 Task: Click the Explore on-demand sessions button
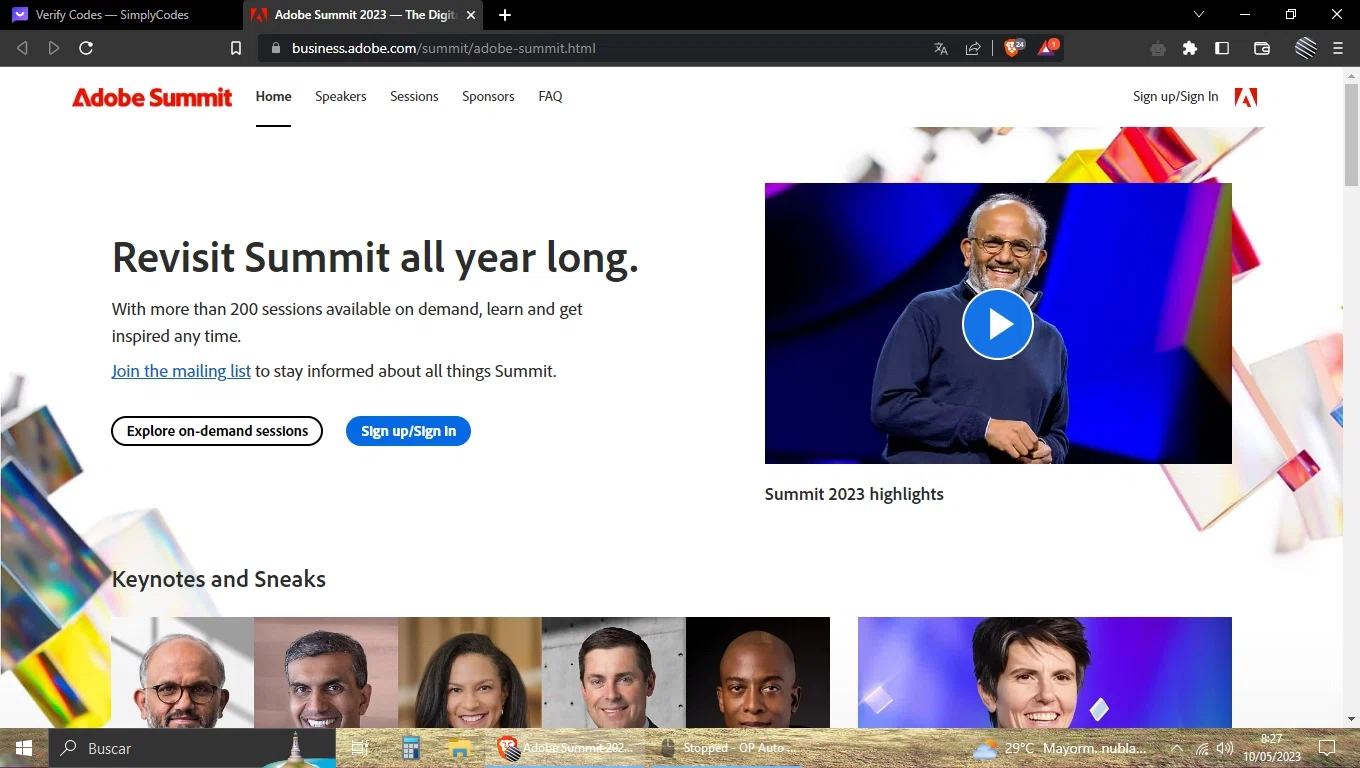click(217, 431)
